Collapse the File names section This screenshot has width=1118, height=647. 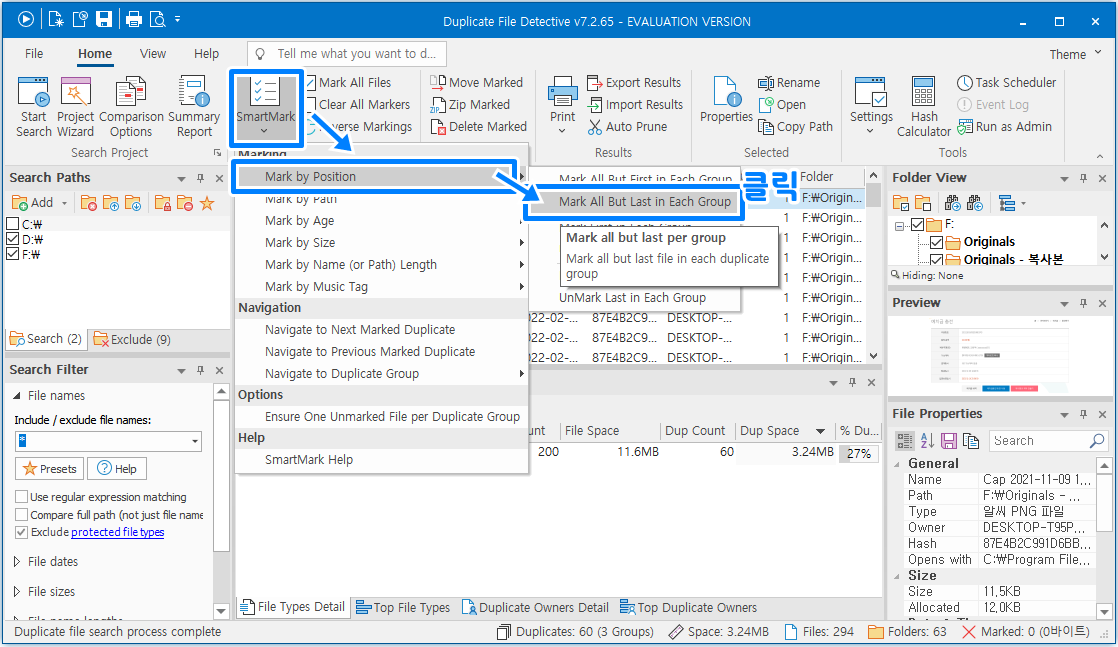[x=17, y=395]
